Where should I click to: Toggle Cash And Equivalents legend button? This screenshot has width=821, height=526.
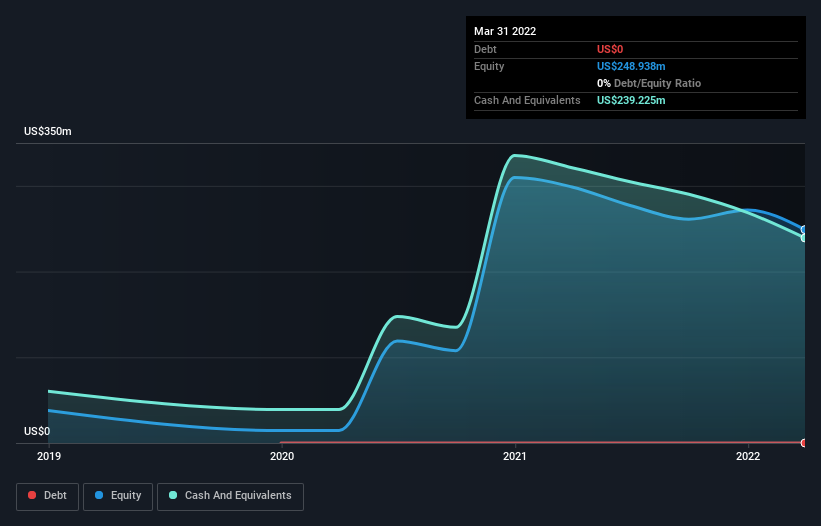pyautogui.click(x=230, y=496)
